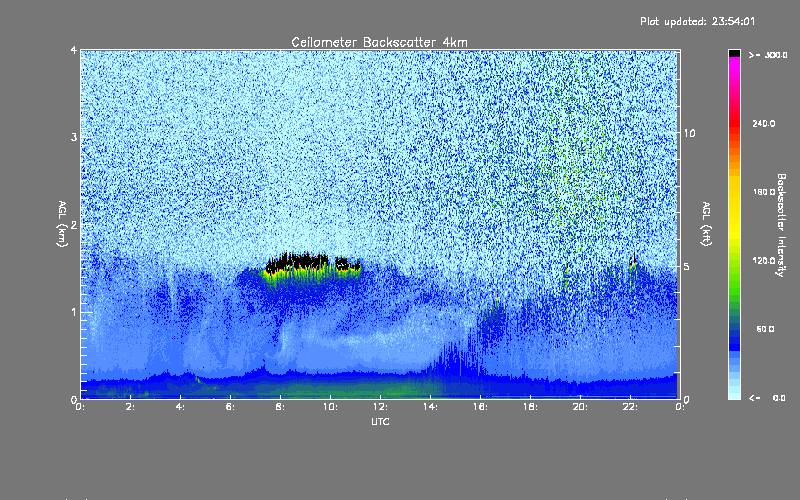Click the right "AGL (kft)" axis label
The width and height of the screenshot is (800, 500).
(706, 224)
